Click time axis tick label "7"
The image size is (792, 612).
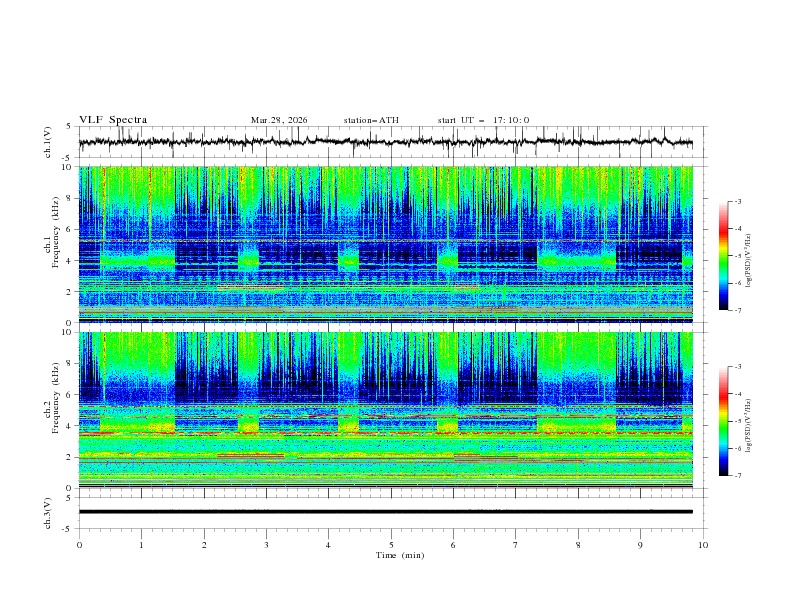point(516,545)
